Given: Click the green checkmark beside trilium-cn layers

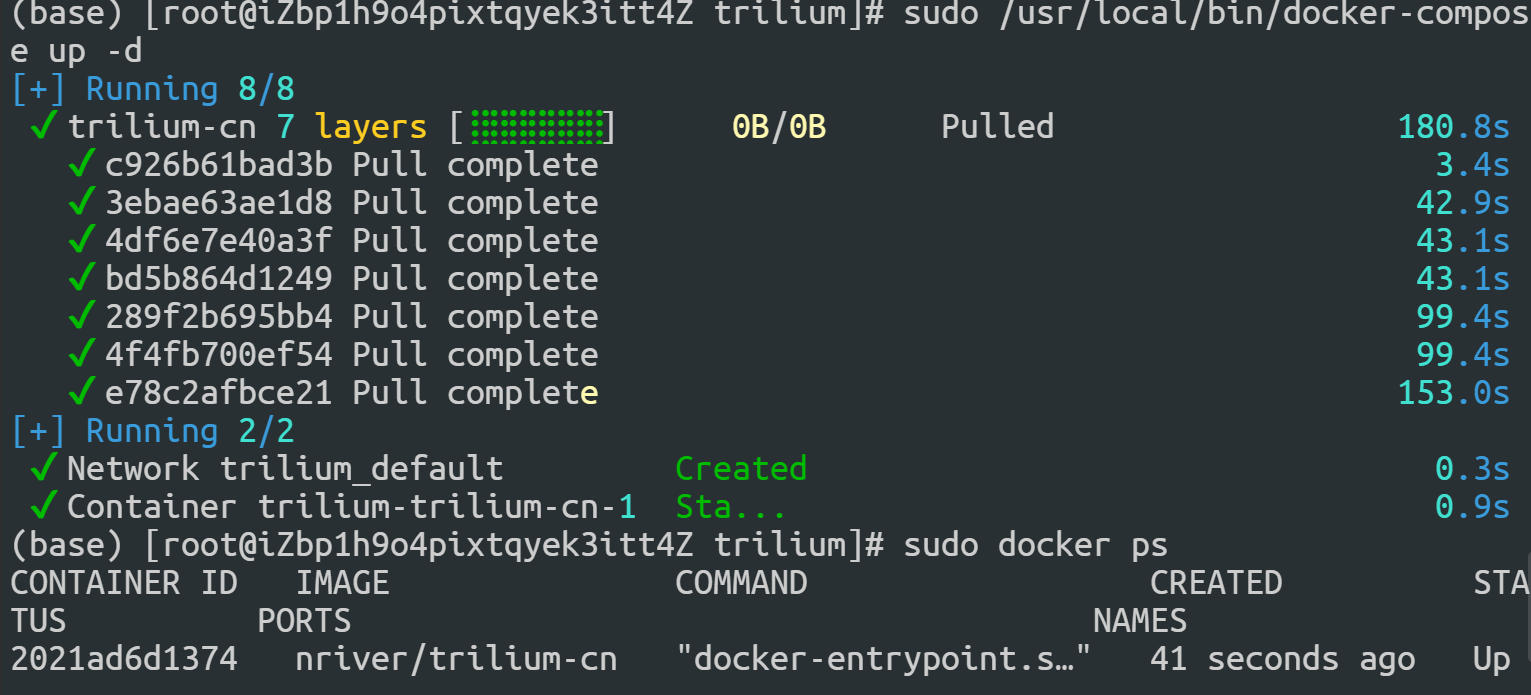Looking at the screenshot, I should point(44,127).
